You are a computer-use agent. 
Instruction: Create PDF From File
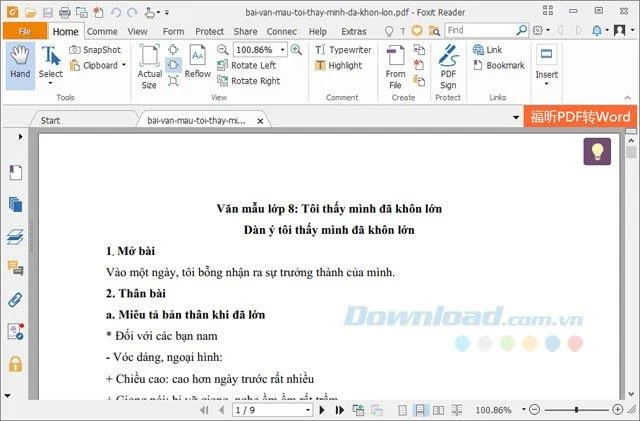point(395,67)
